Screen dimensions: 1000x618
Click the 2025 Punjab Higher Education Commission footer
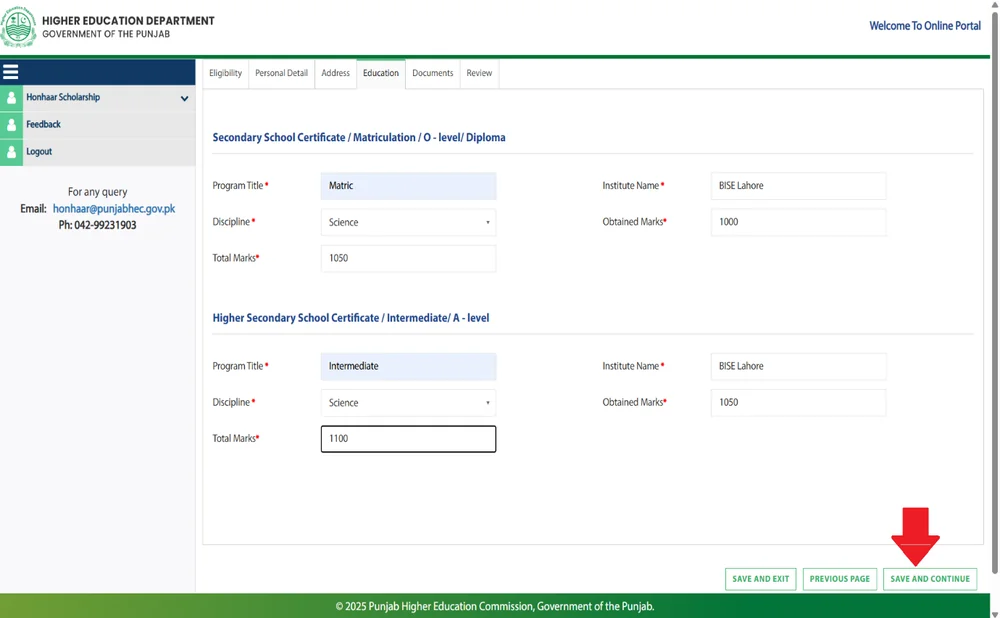[495, 606]
